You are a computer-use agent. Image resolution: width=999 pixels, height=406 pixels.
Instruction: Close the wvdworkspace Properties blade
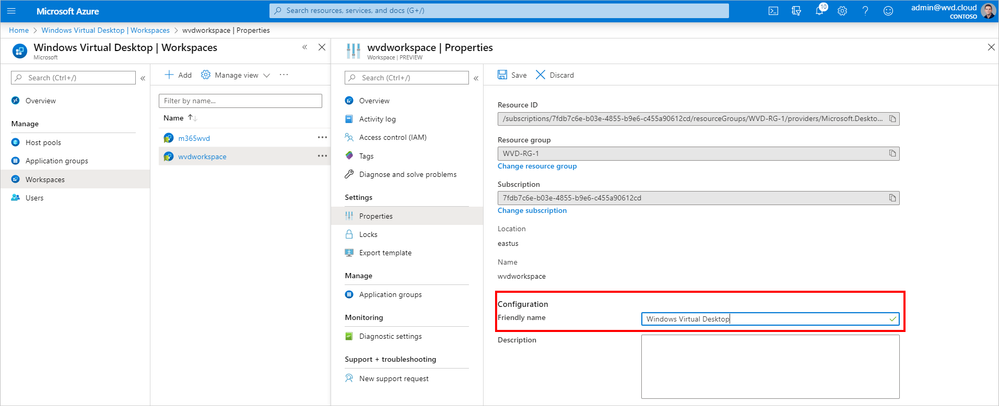pyautogui.click(x=991, y=47)
